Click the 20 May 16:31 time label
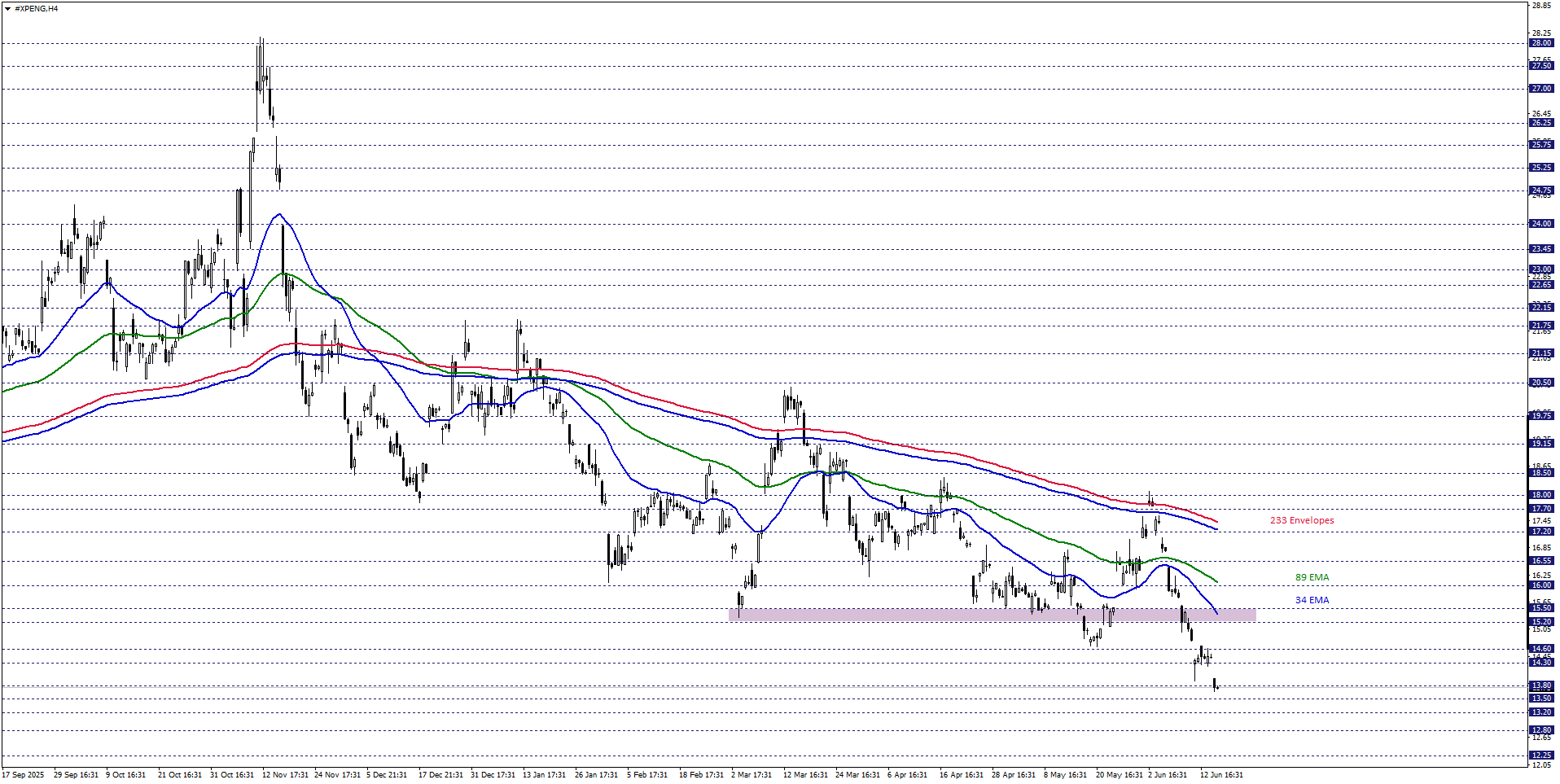This screenshot has width=1560, height=784. click(1120, 775)
